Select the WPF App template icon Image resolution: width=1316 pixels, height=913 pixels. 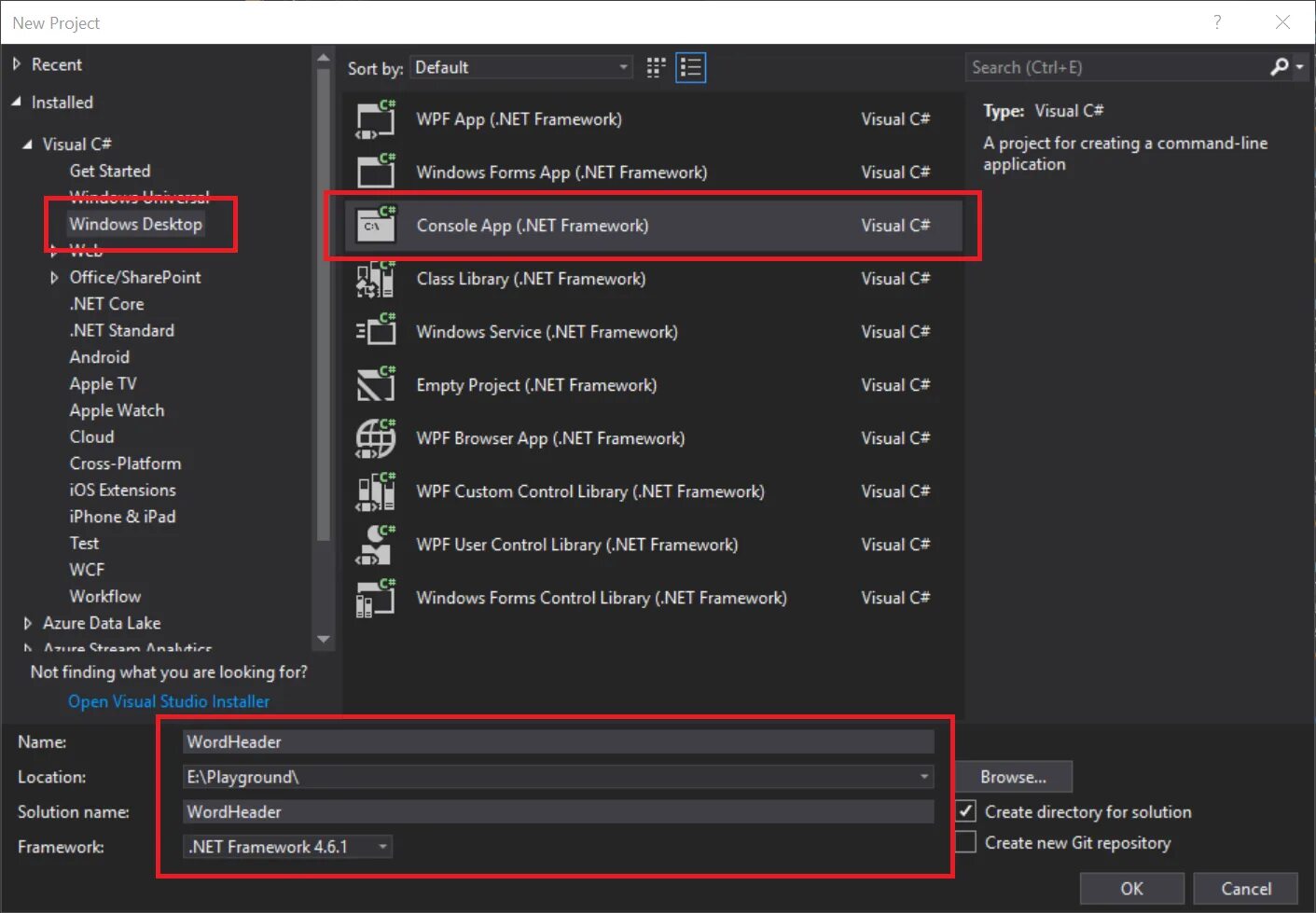(x=376, y=119)
